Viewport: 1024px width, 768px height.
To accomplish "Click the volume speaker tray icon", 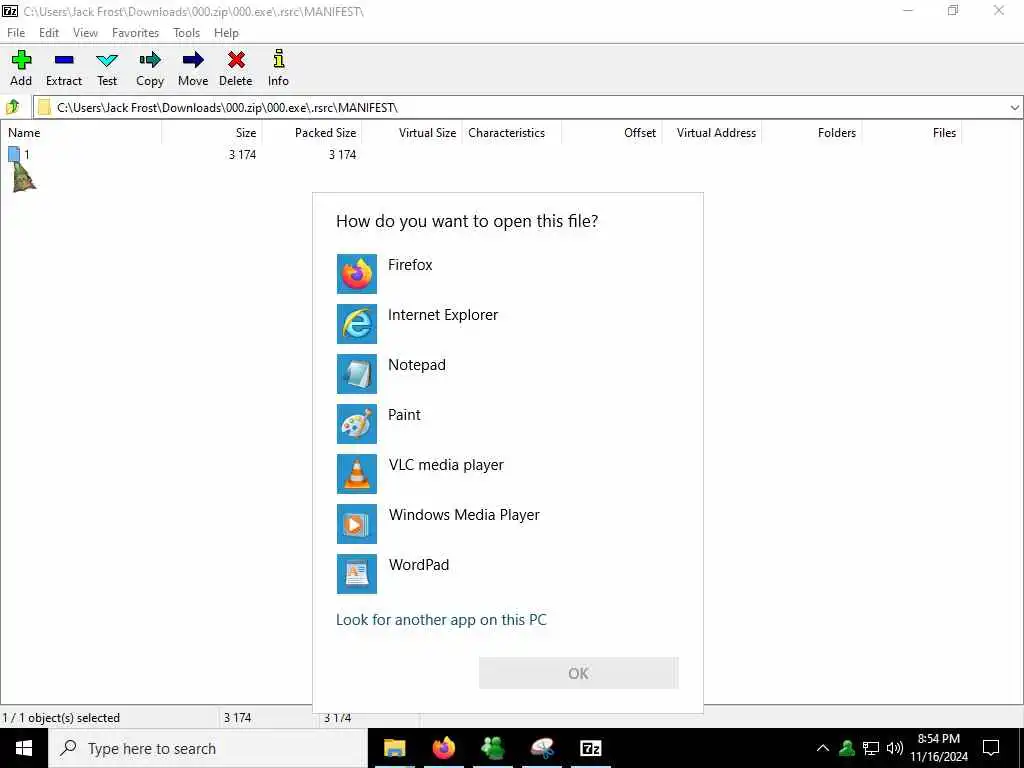I will coord(895,748).
